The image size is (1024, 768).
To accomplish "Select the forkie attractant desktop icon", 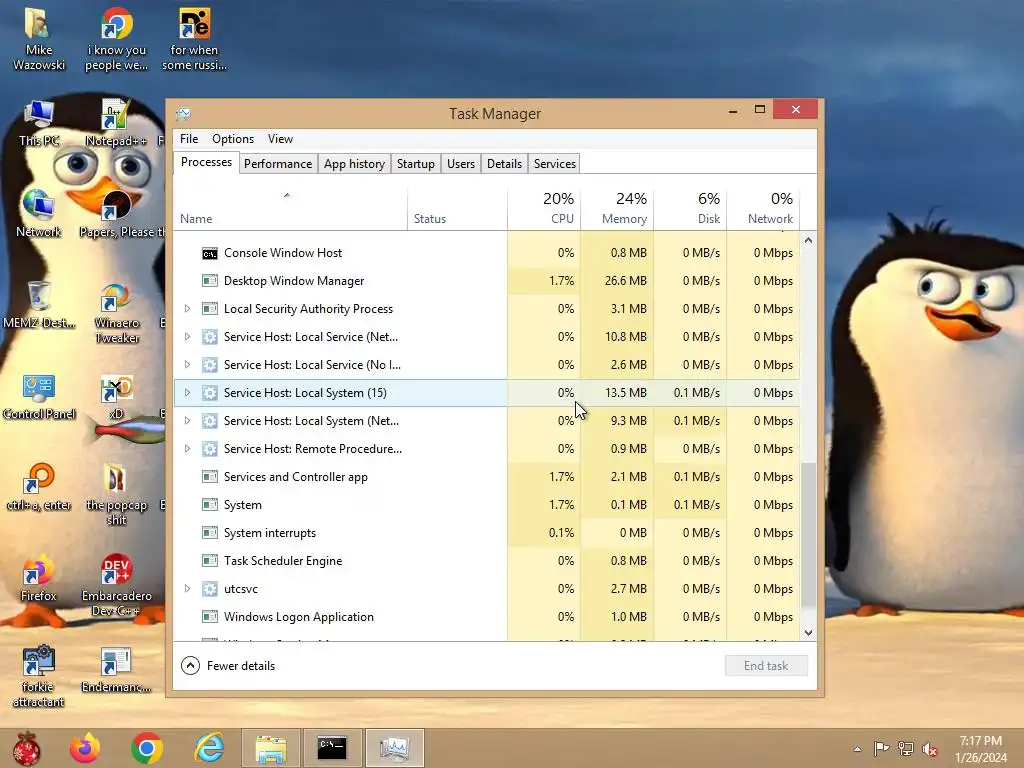I will (39, 677).
